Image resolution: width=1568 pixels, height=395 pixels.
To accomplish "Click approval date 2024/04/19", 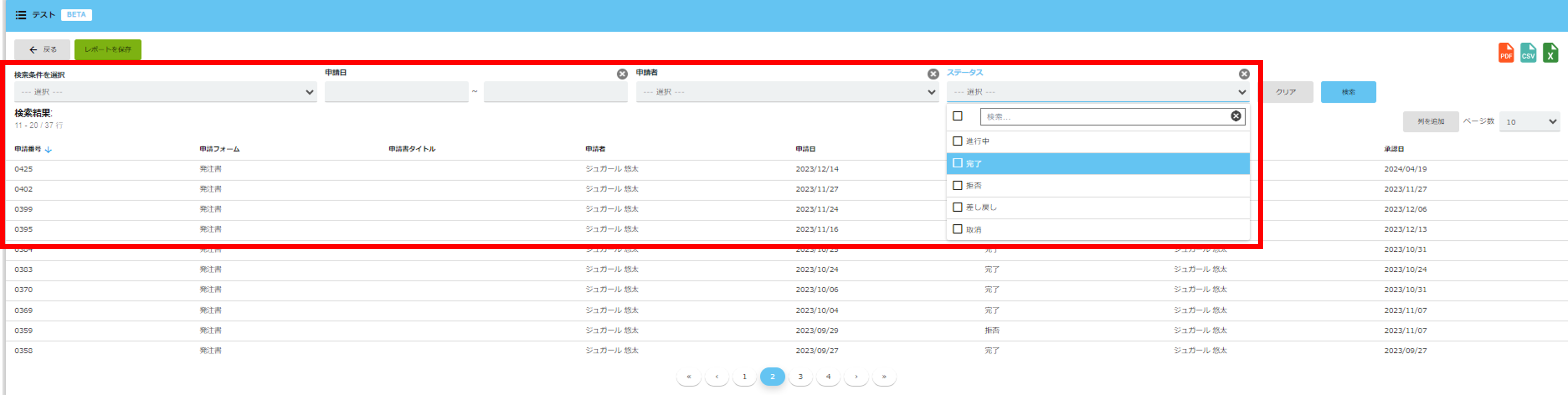I will click(x=1405, y=169).
